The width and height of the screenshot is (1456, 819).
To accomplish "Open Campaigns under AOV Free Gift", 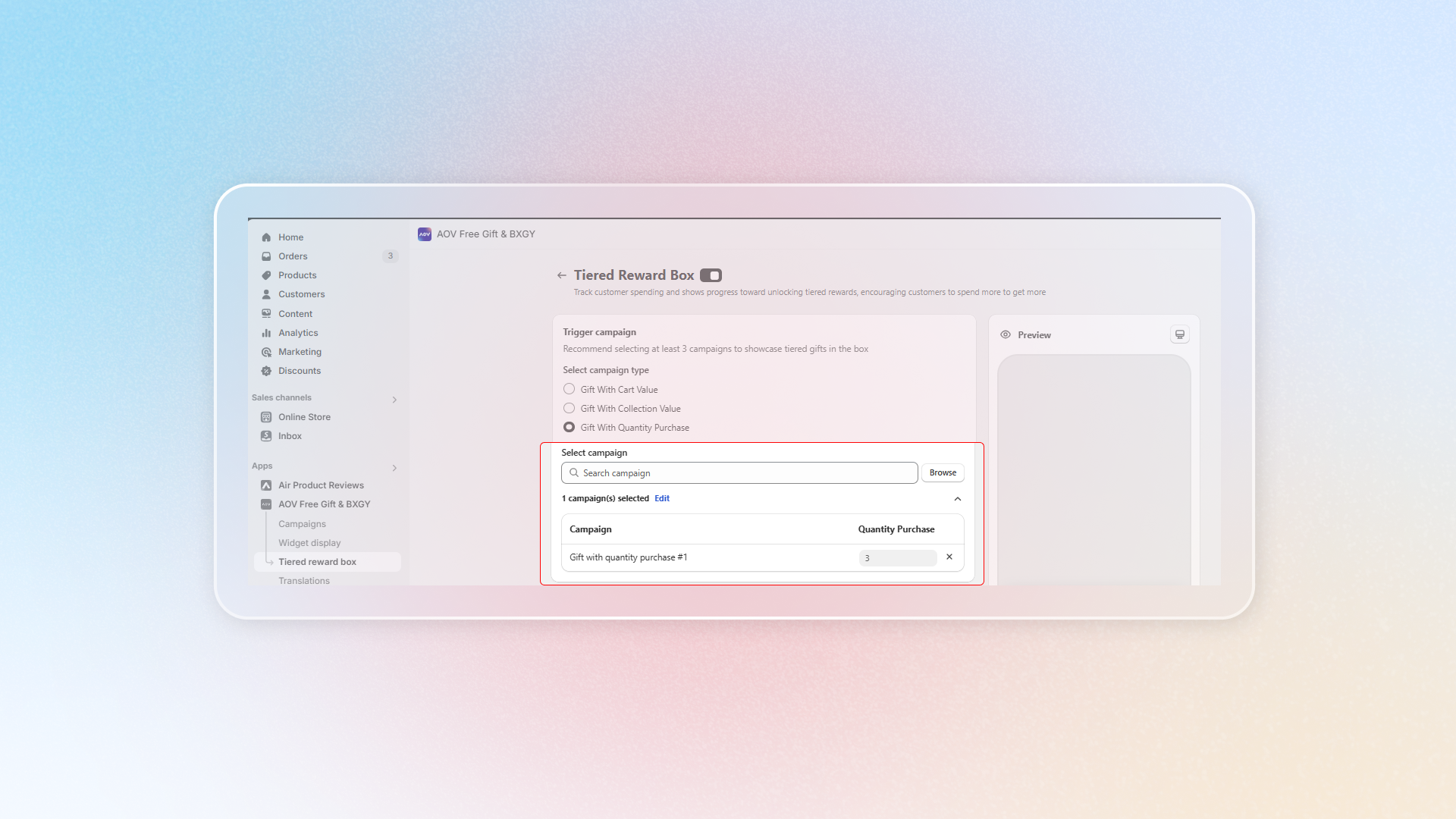I will tap(302, 524).
